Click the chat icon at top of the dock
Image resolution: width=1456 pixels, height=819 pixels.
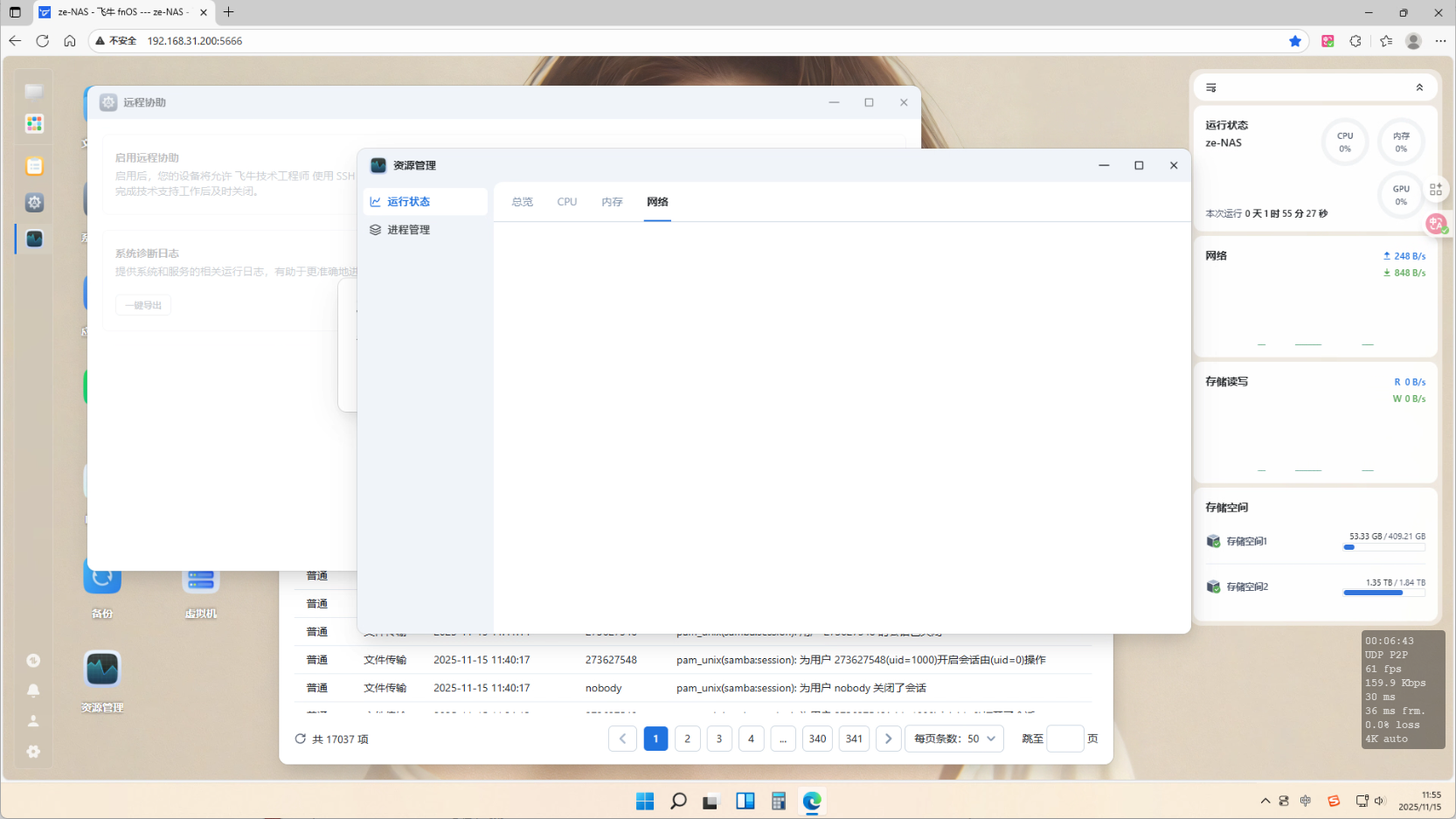[x=33, y=91]
